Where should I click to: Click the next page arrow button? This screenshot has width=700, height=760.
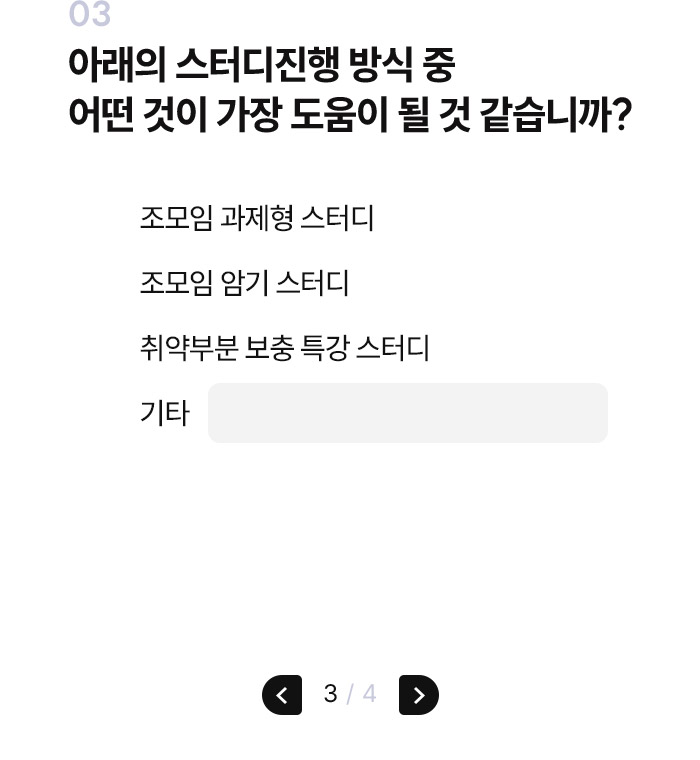418,695
